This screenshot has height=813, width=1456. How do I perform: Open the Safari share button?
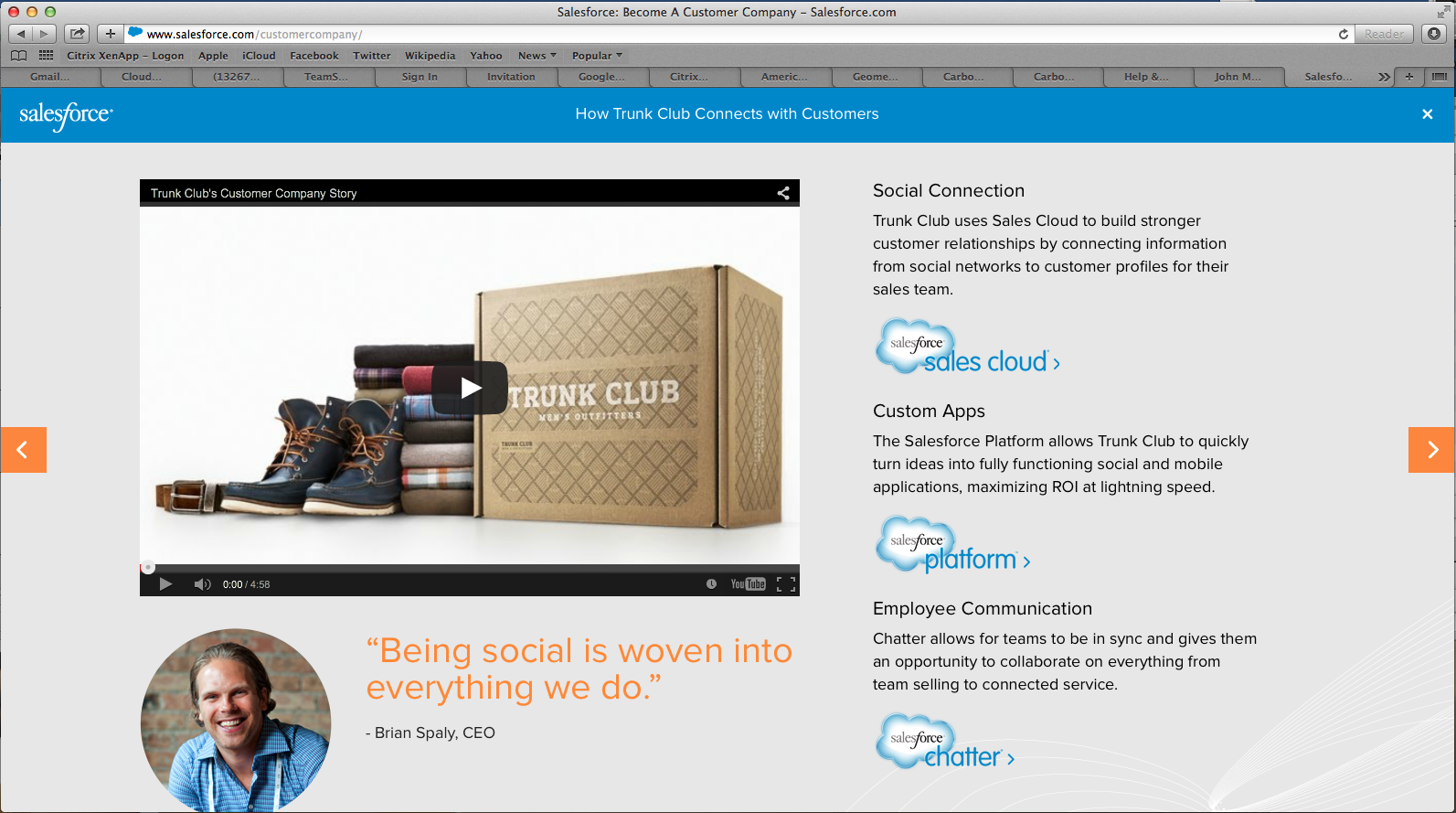click(78, 34)
